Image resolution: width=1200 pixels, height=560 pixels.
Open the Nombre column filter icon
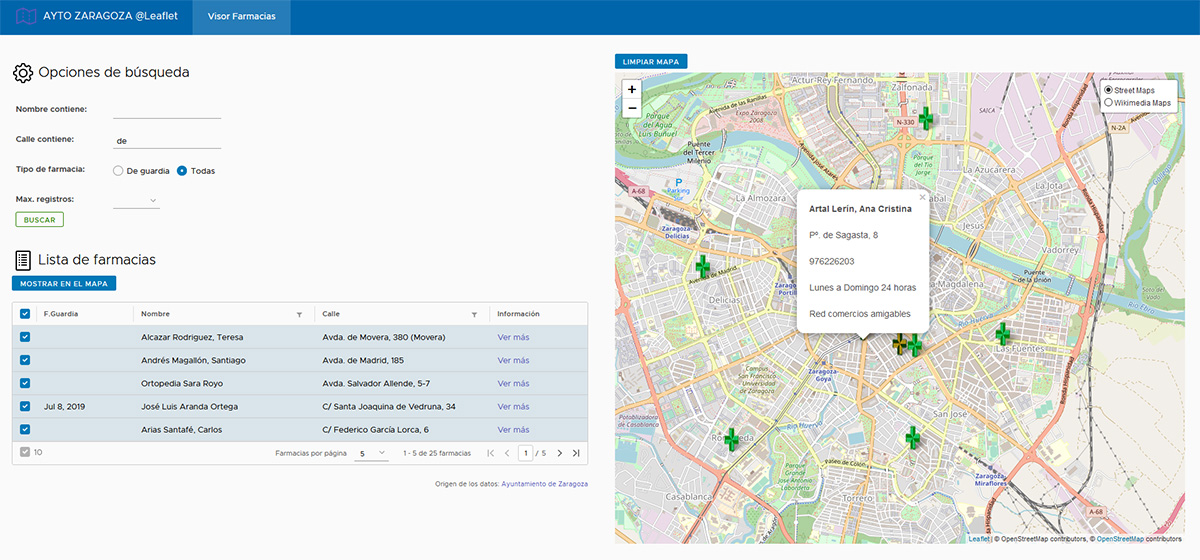pos(299,314)
